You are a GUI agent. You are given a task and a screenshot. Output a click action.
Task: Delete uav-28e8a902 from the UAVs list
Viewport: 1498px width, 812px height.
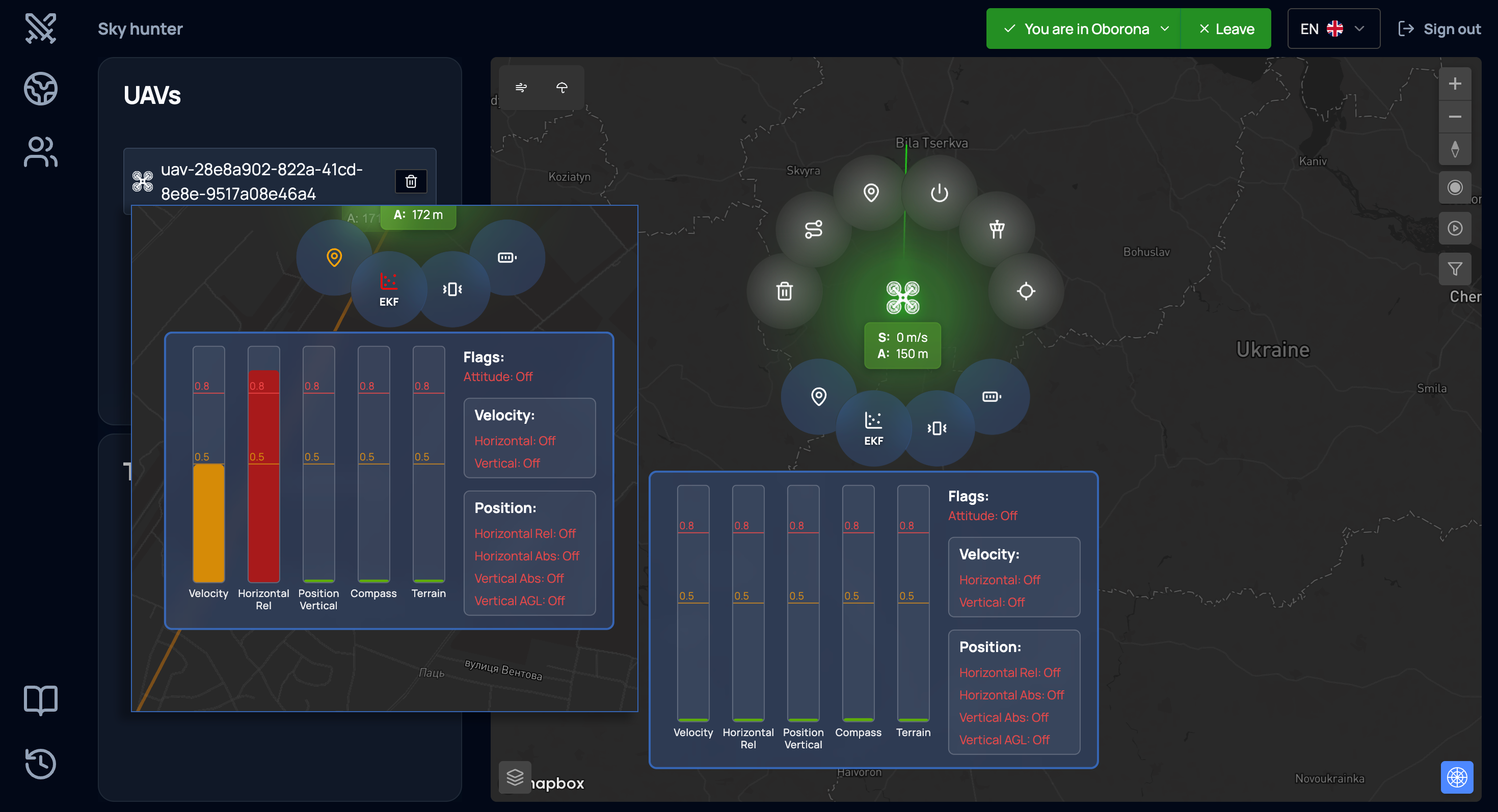pos(411,181)
